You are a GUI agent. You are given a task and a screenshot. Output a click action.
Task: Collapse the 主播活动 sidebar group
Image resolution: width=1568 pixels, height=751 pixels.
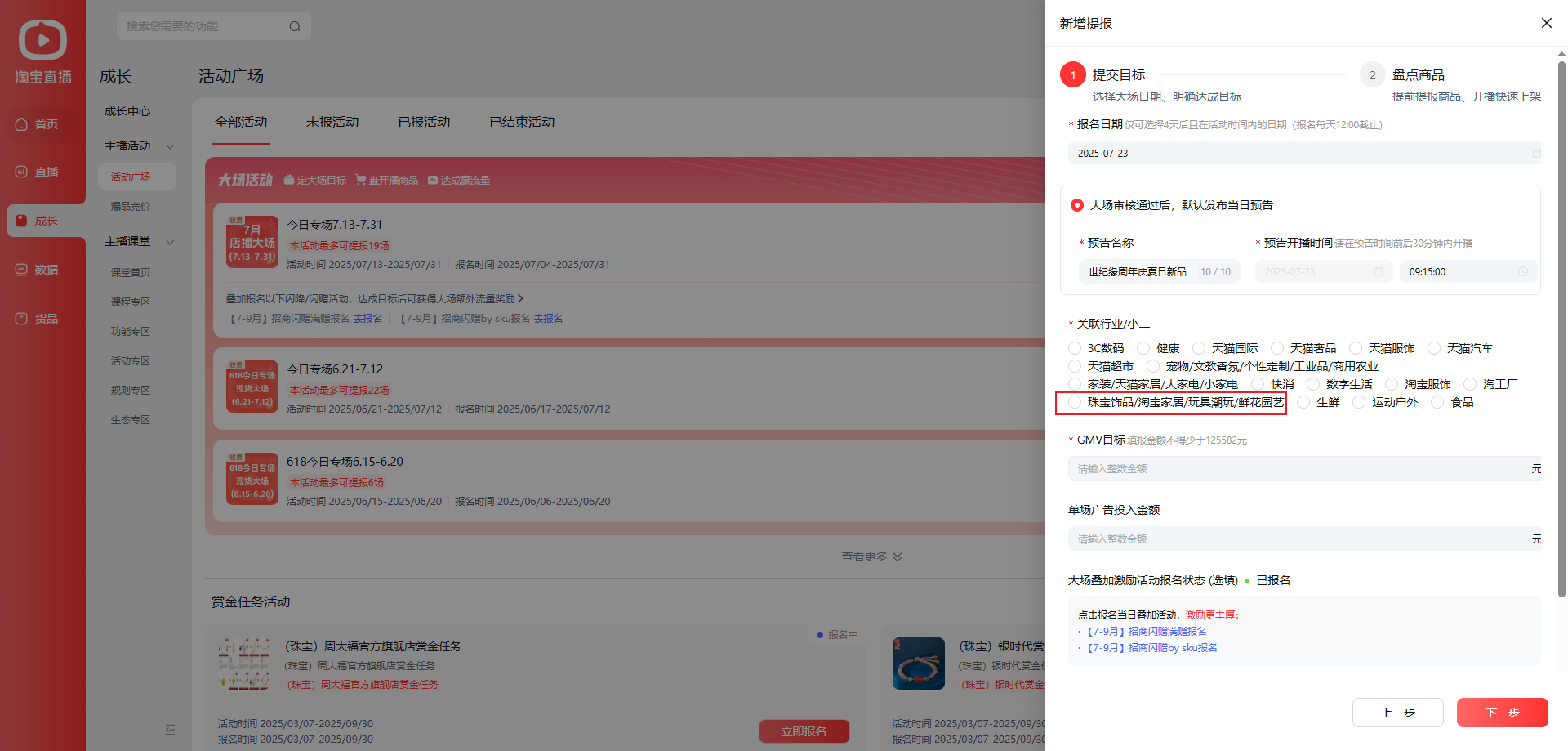(x=170, y=146)
